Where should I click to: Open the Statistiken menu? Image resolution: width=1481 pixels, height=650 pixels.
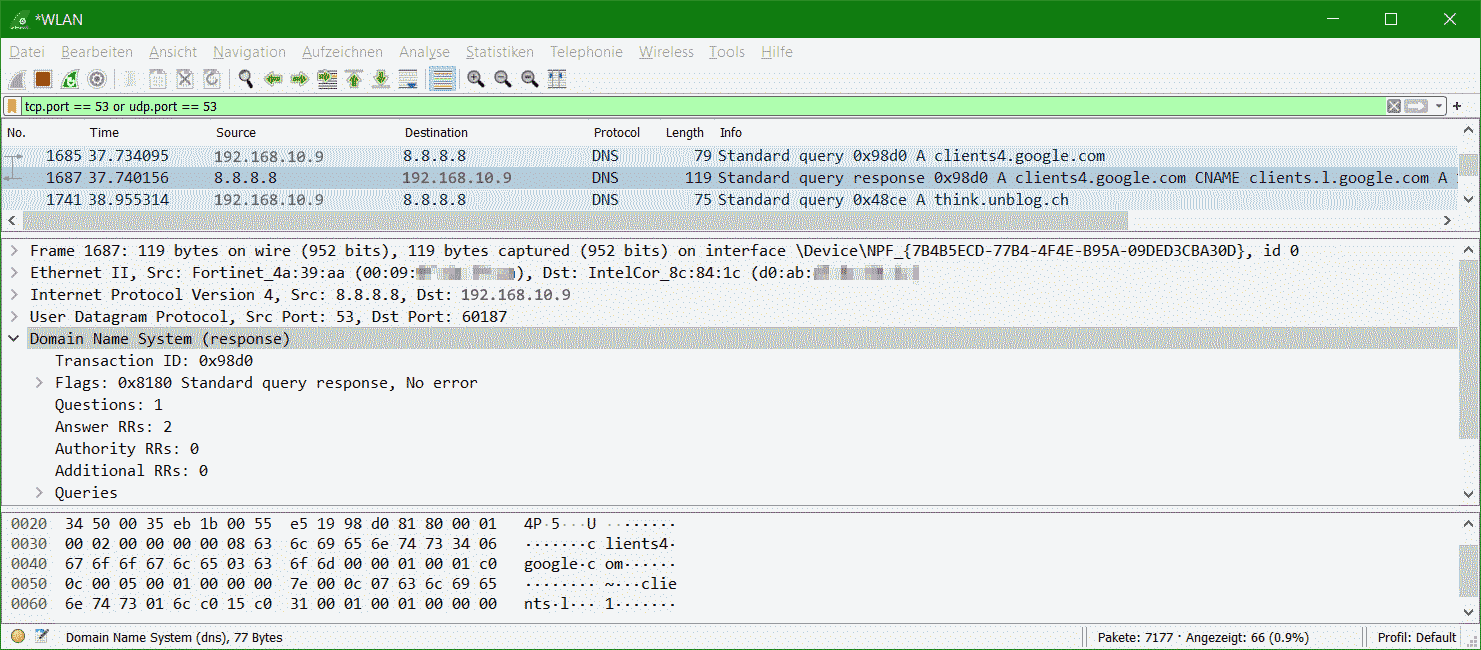point(499,52)
